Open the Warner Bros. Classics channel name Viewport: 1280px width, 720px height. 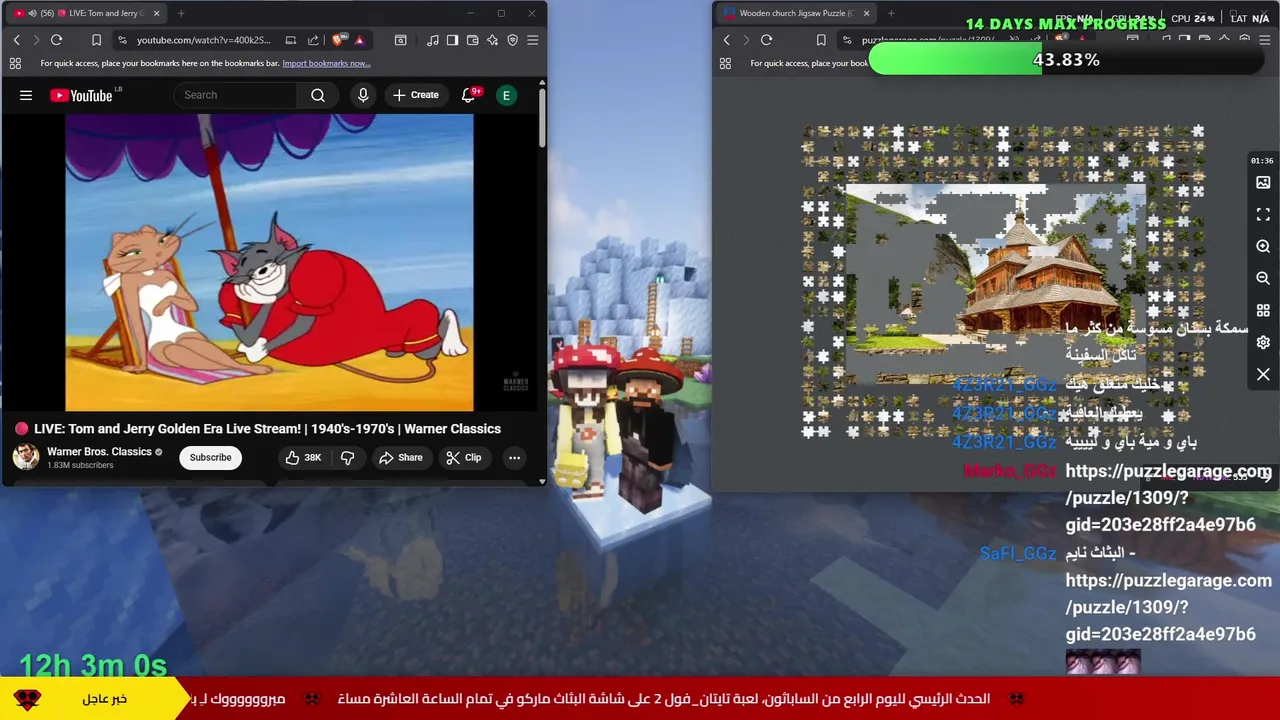click(99, 451)
